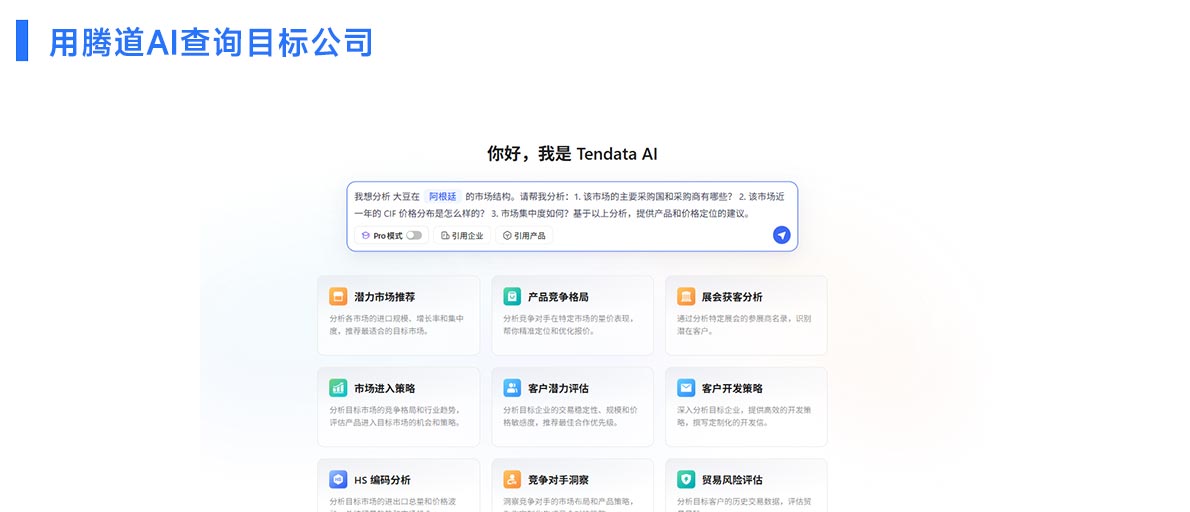Image resolution: width=1190 pixels, height=512 pixels.
Task: Open the 客户潜力评估 people icon
Action: 512,388
